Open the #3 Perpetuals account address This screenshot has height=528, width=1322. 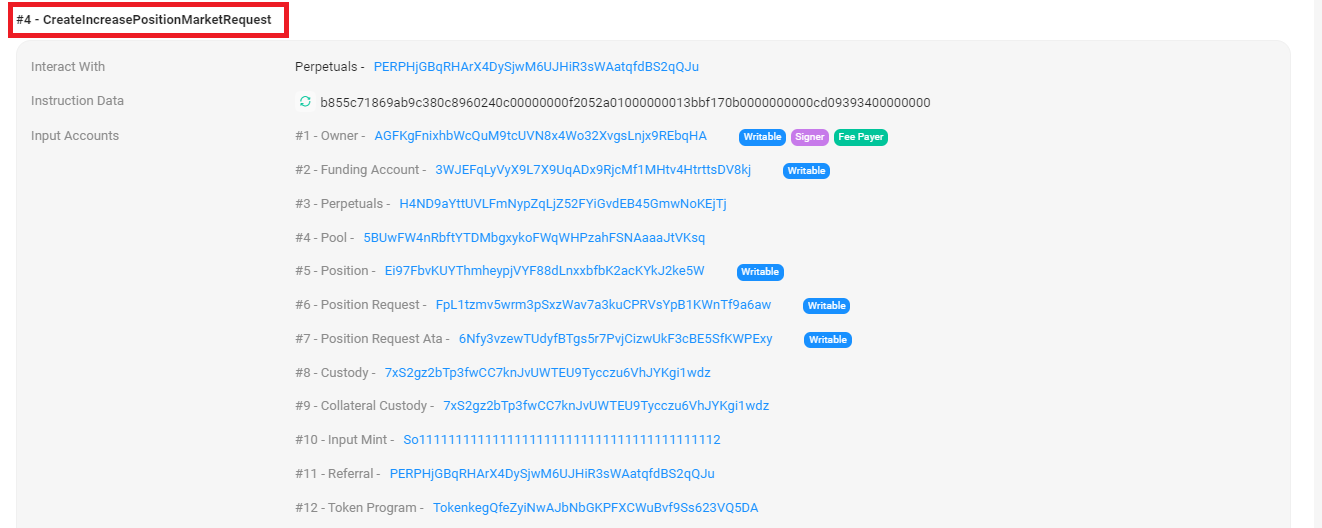click(x=562, y=204)
